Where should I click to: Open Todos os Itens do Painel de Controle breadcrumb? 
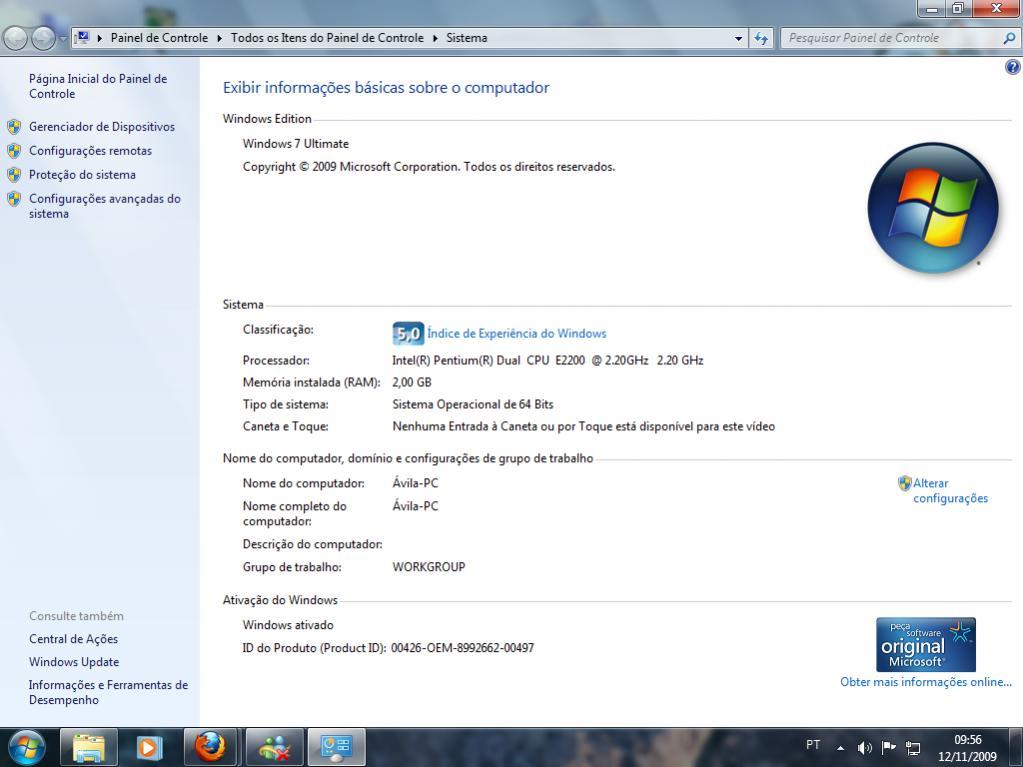coord(328,38)
